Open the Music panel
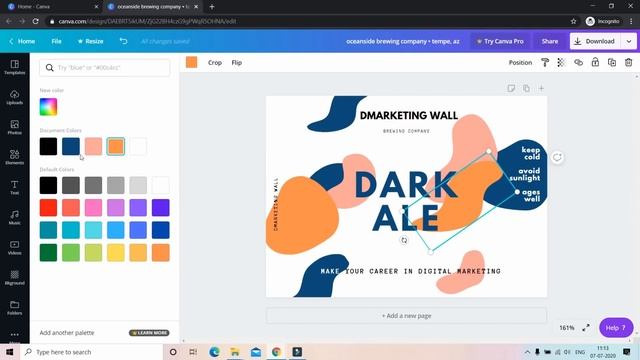This screenshot has width=640, height=360. coord(15,218)
